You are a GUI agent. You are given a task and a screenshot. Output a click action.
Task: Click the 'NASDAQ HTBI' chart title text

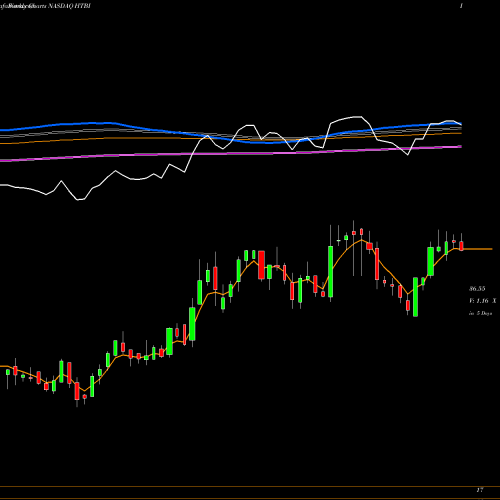[x=70, y=6]
